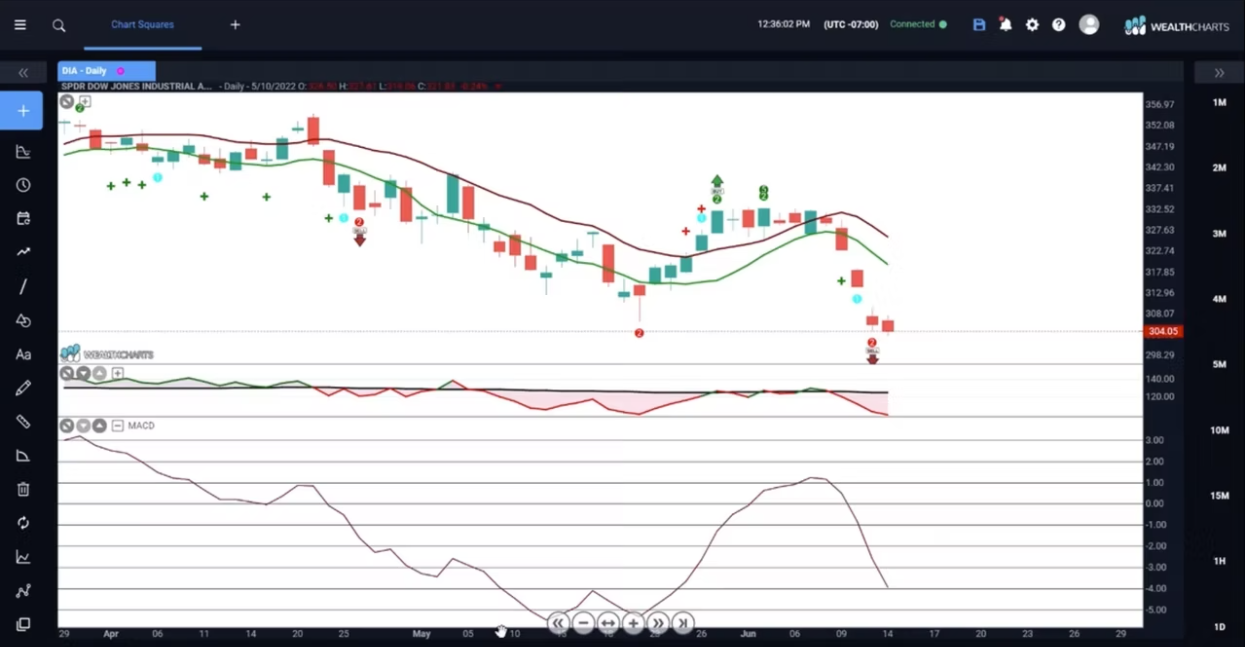Click the Connected status indicator
Screen dimensions: 1245x647
918,24
